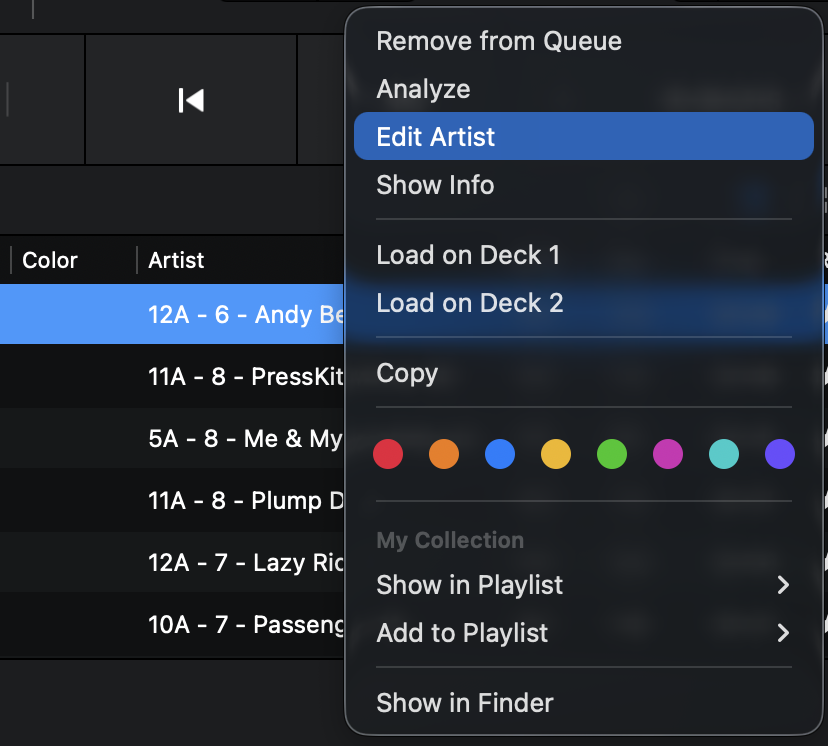Set the purple color tag
Viewport: 828px width, 746px height.
tap(780, 455)
